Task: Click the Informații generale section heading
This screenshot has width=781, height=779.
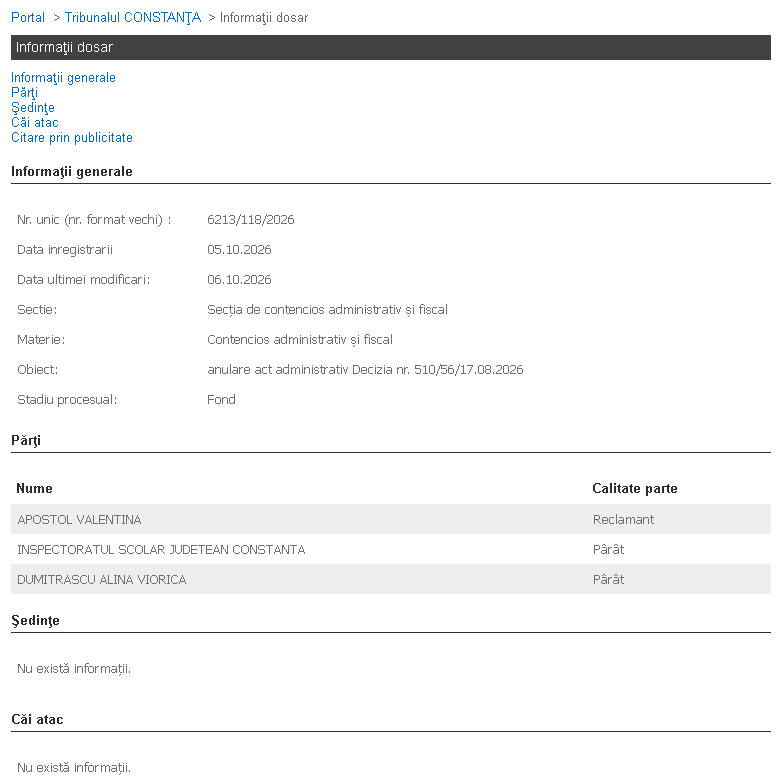Action: pyautogui.click(x=72, y=171)
